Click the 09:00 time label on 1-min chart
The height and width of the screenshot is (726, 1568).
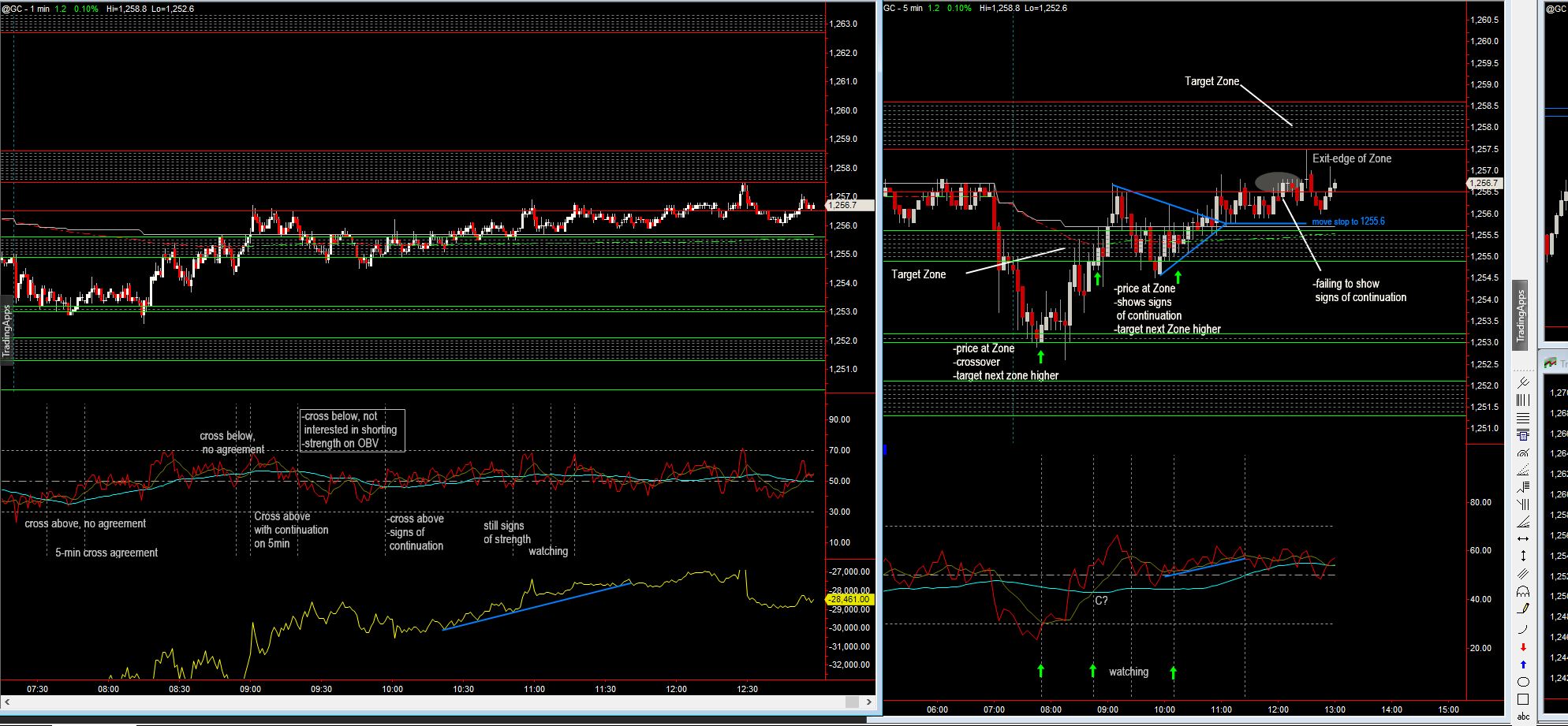(x=250, y=689)
